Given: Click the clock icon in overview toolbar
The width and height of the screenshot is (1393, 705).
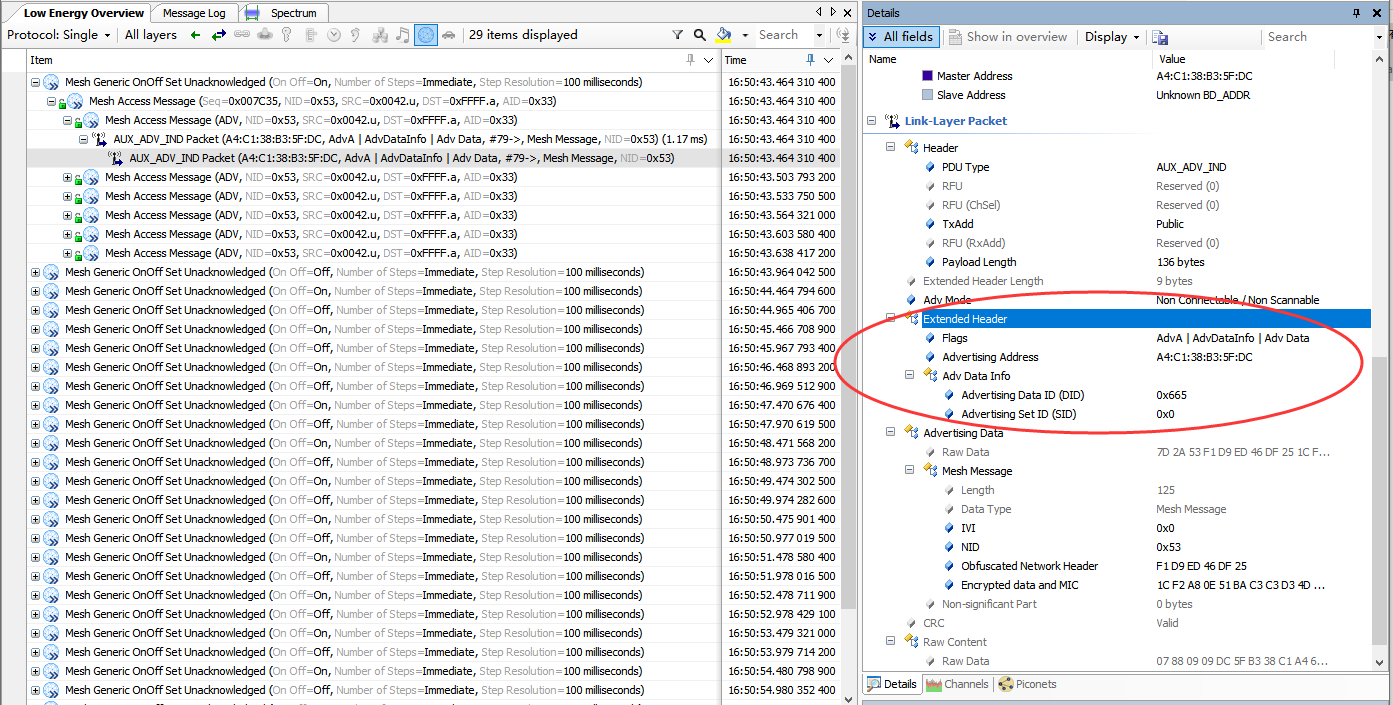Looking at the screenshot, I should pos(333,35).
